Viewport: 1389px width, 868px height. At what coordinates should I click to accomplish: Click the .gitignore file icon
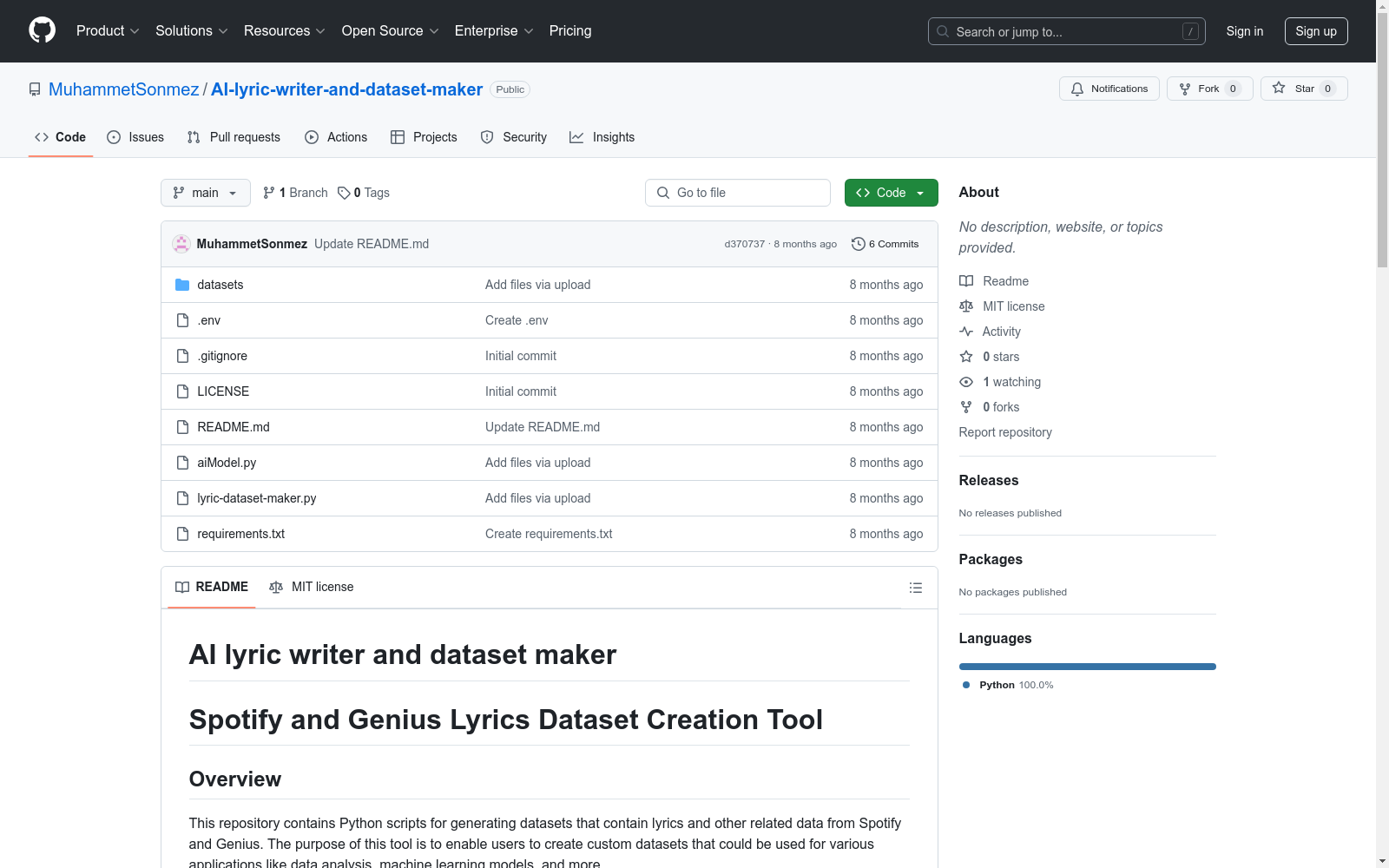[x=182, y=356]
